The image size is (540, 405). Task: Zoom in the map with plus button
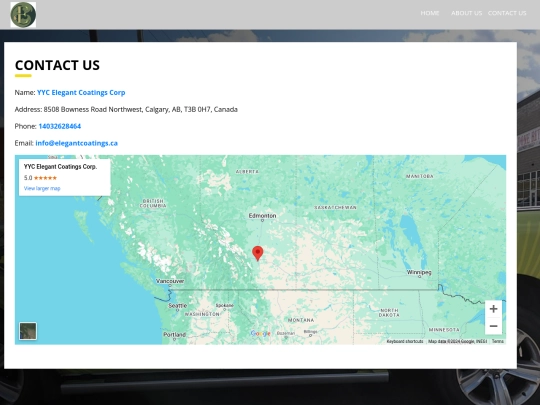(493, 309)
